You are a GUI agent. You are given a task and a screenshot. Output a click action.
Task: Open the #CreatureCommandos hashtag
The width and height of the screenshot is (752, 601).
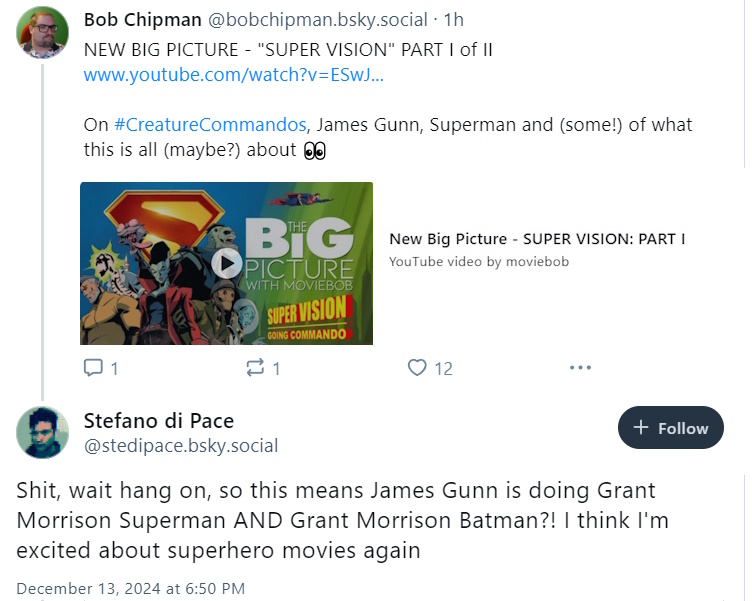click(x=210, y=125)
